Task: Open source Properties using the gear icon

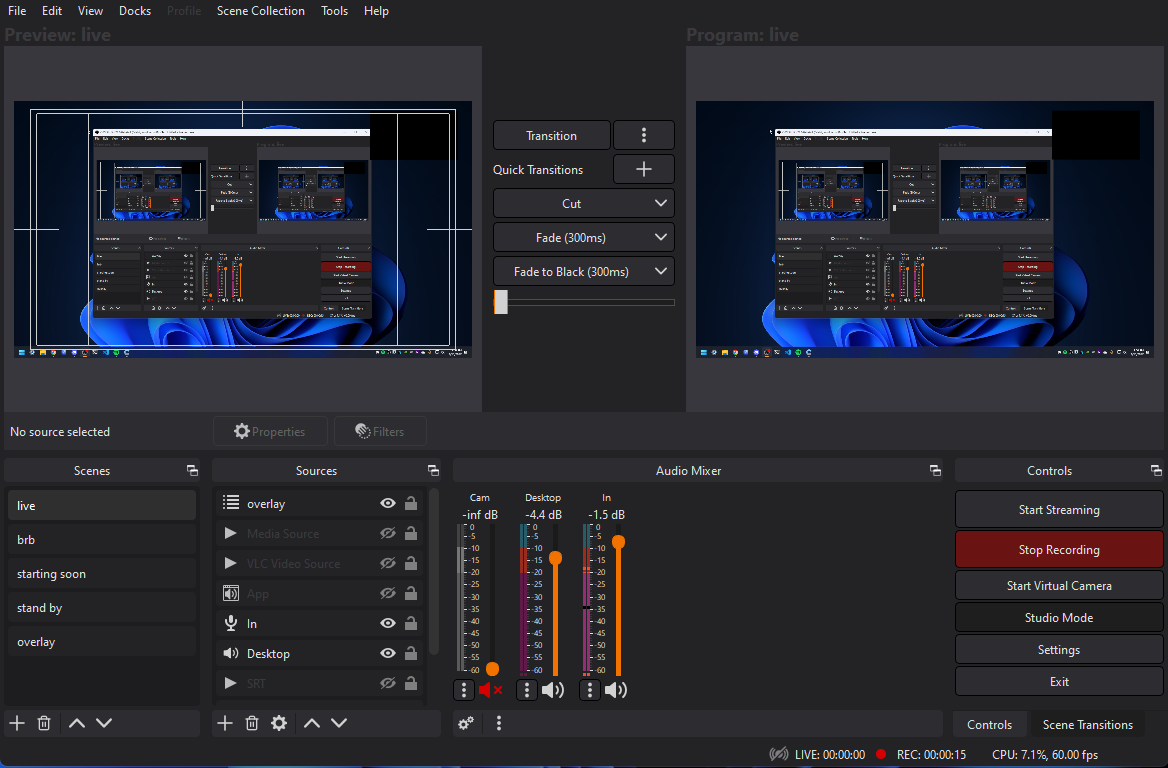Action: [x=279, y=722]
